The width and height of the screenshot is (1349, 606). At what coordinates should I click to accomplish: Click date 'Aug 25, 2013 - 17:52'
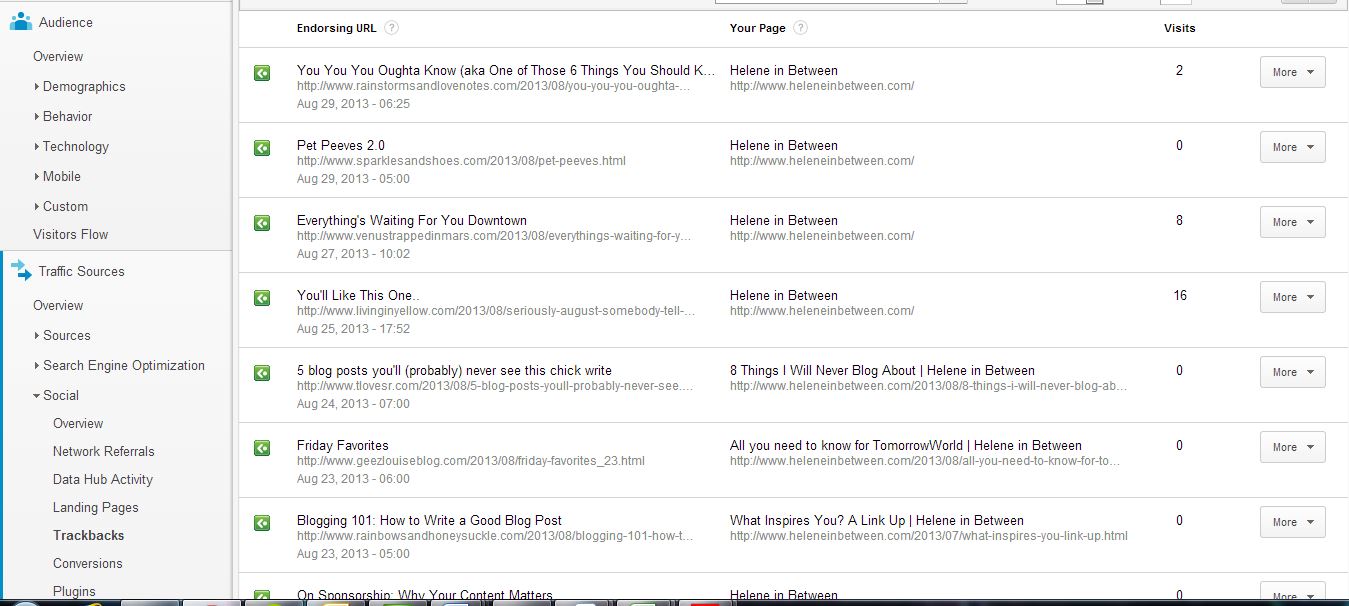[353, 329]
